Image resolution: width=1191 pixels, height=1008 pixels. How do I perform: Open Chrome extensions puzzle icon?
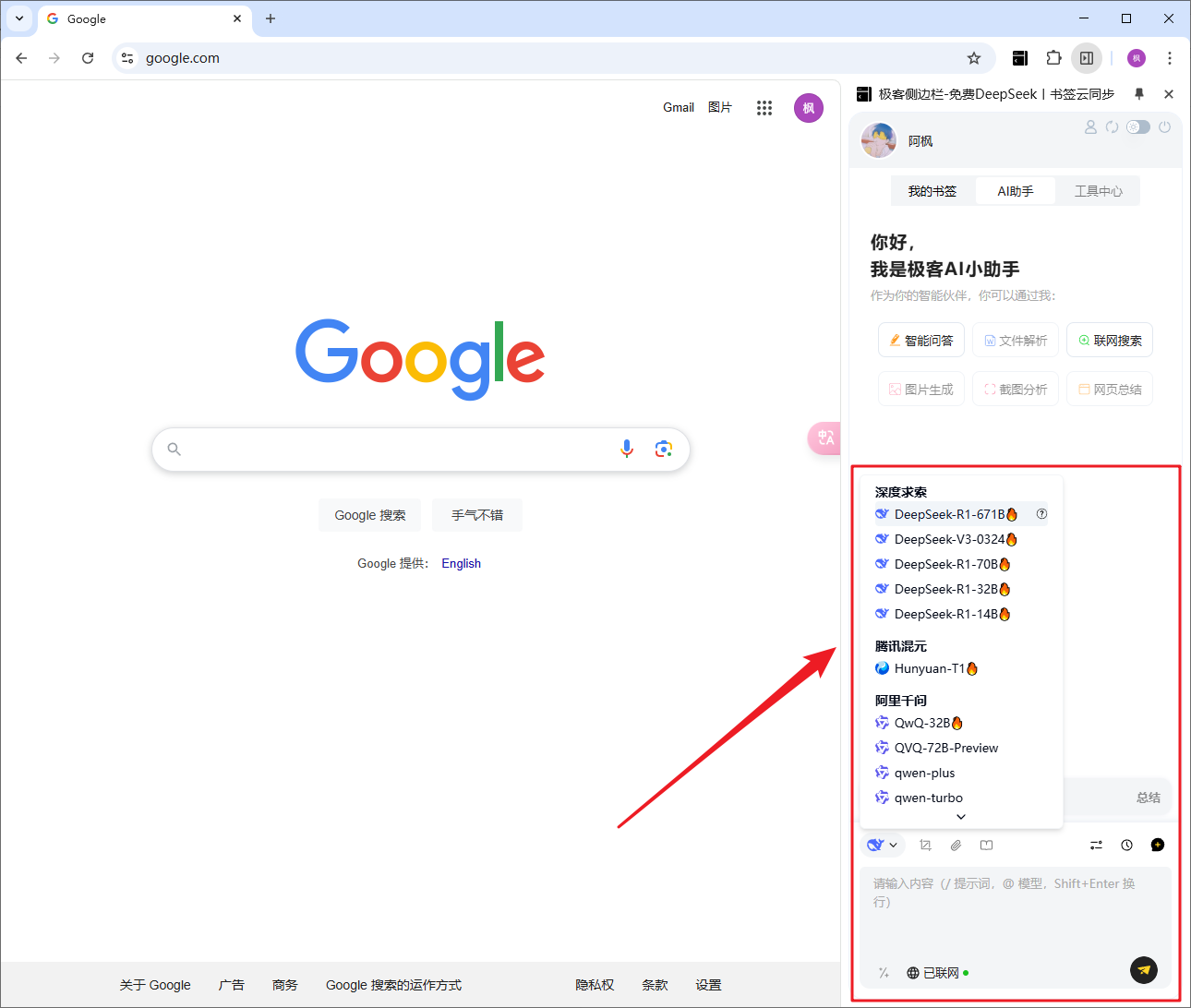pos(1053,58)
